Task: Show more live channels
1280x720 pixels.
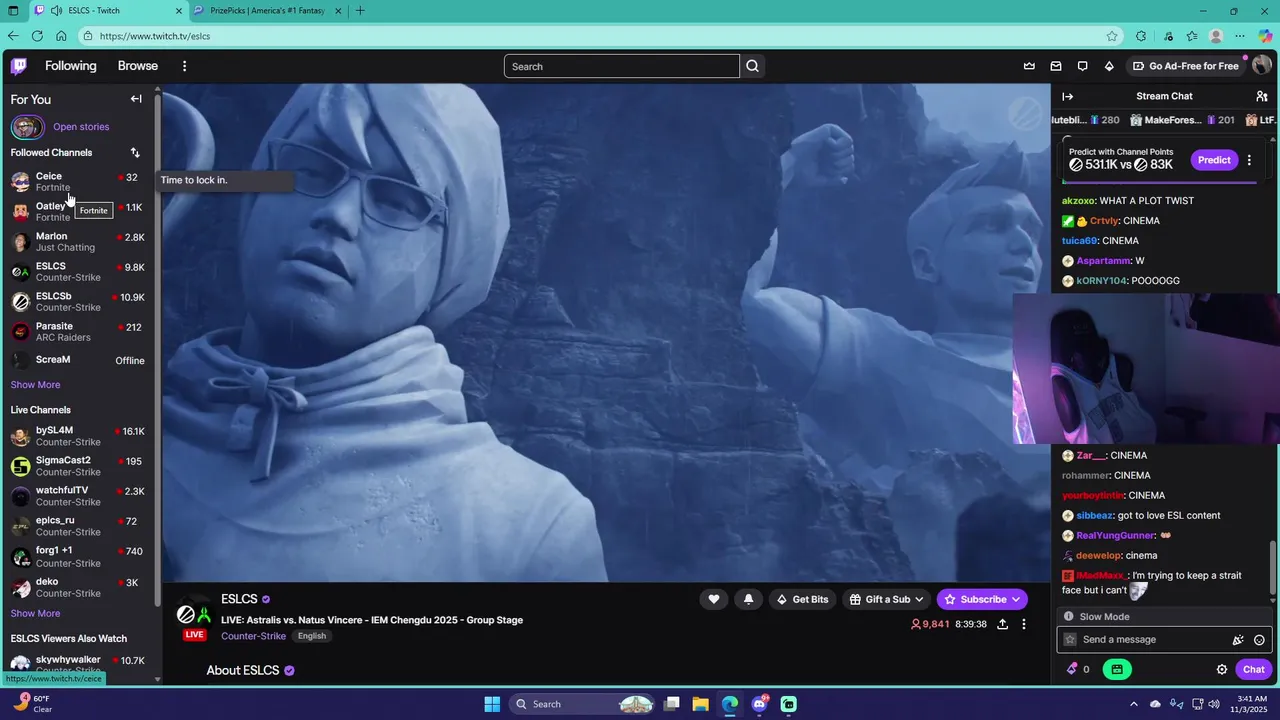Action: 35,614
